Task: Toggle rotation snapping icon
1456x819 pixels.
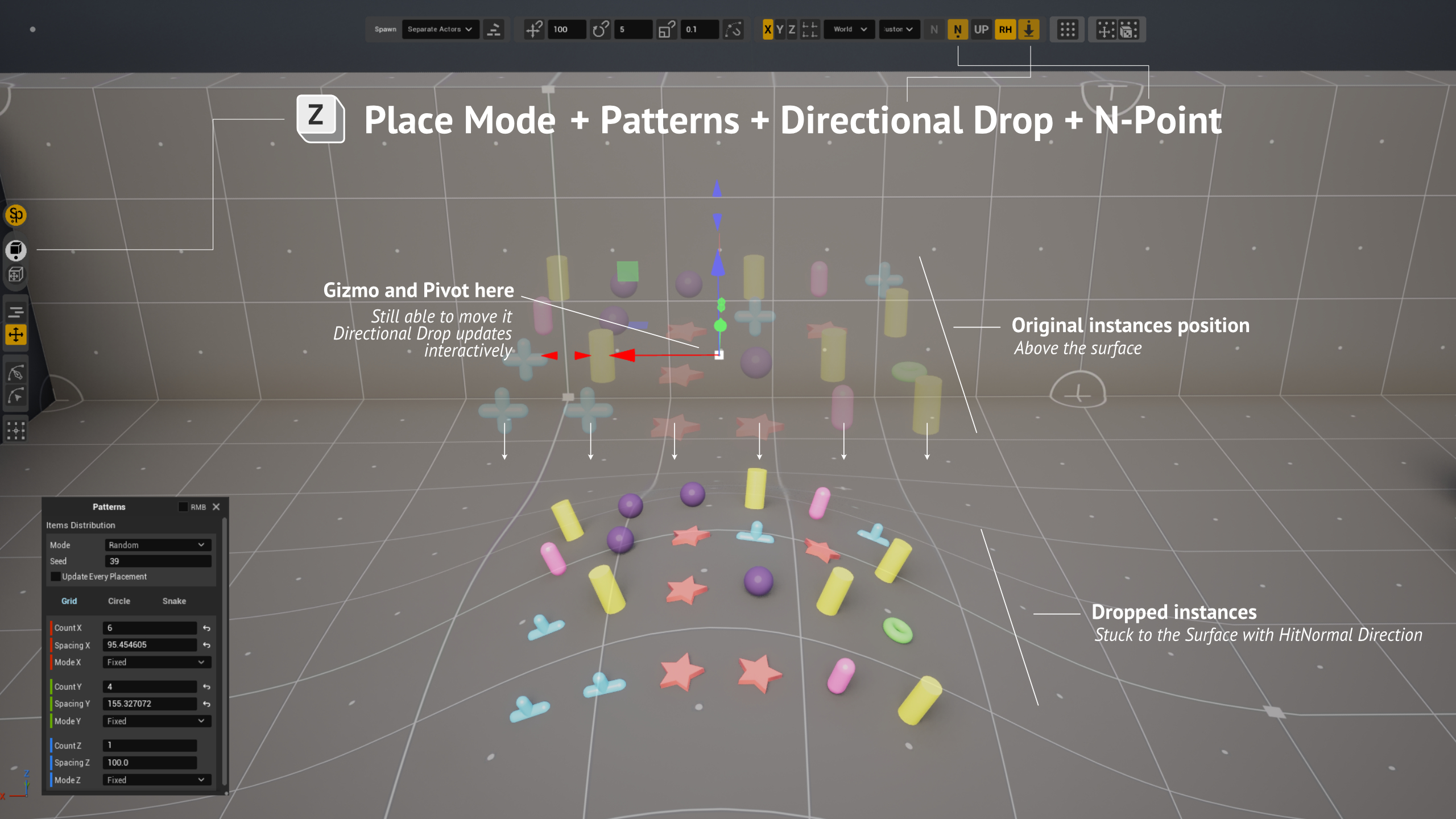Action: tap(600, 29)
